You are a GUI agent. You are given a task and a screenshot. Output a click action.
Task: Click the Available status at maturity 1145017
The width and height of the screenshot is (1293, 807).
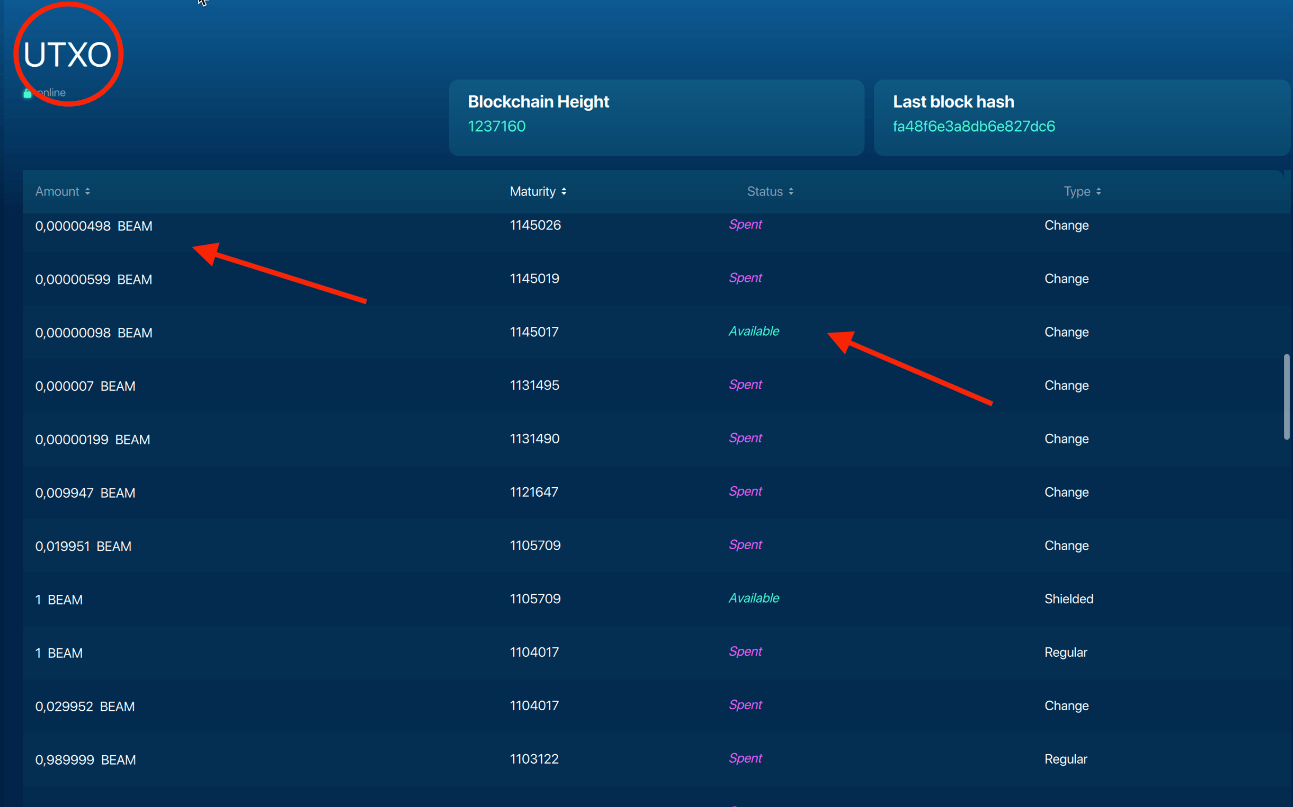753,331
